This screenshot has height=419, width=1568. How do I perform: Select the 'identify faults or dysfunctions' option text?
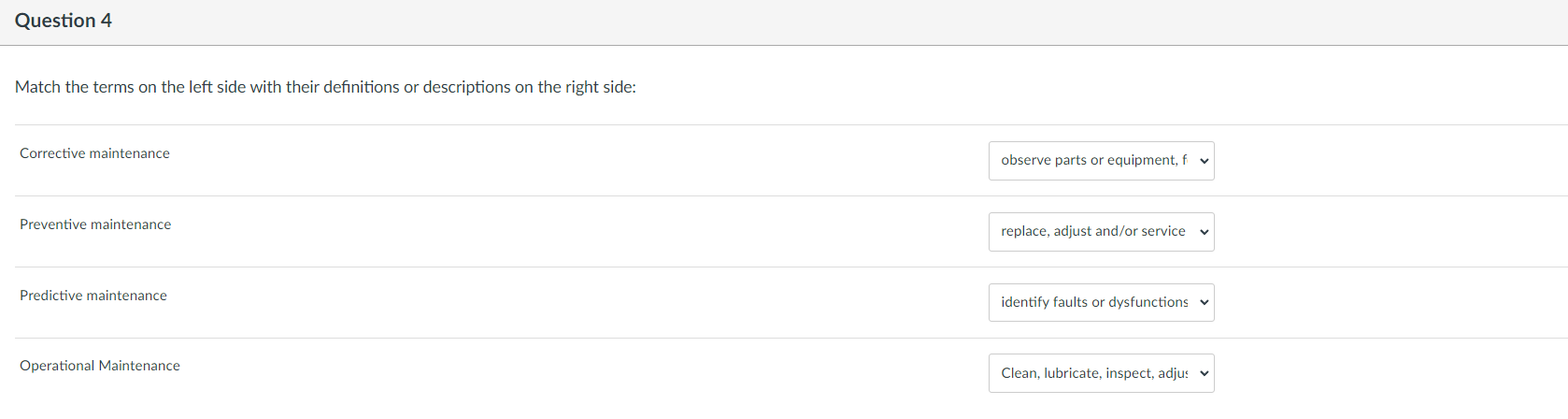pos(1093,303)
